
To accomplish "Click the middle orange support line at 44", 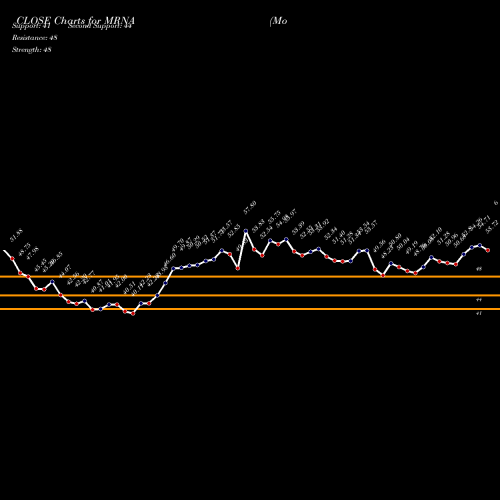I will (x=250, y=295).
